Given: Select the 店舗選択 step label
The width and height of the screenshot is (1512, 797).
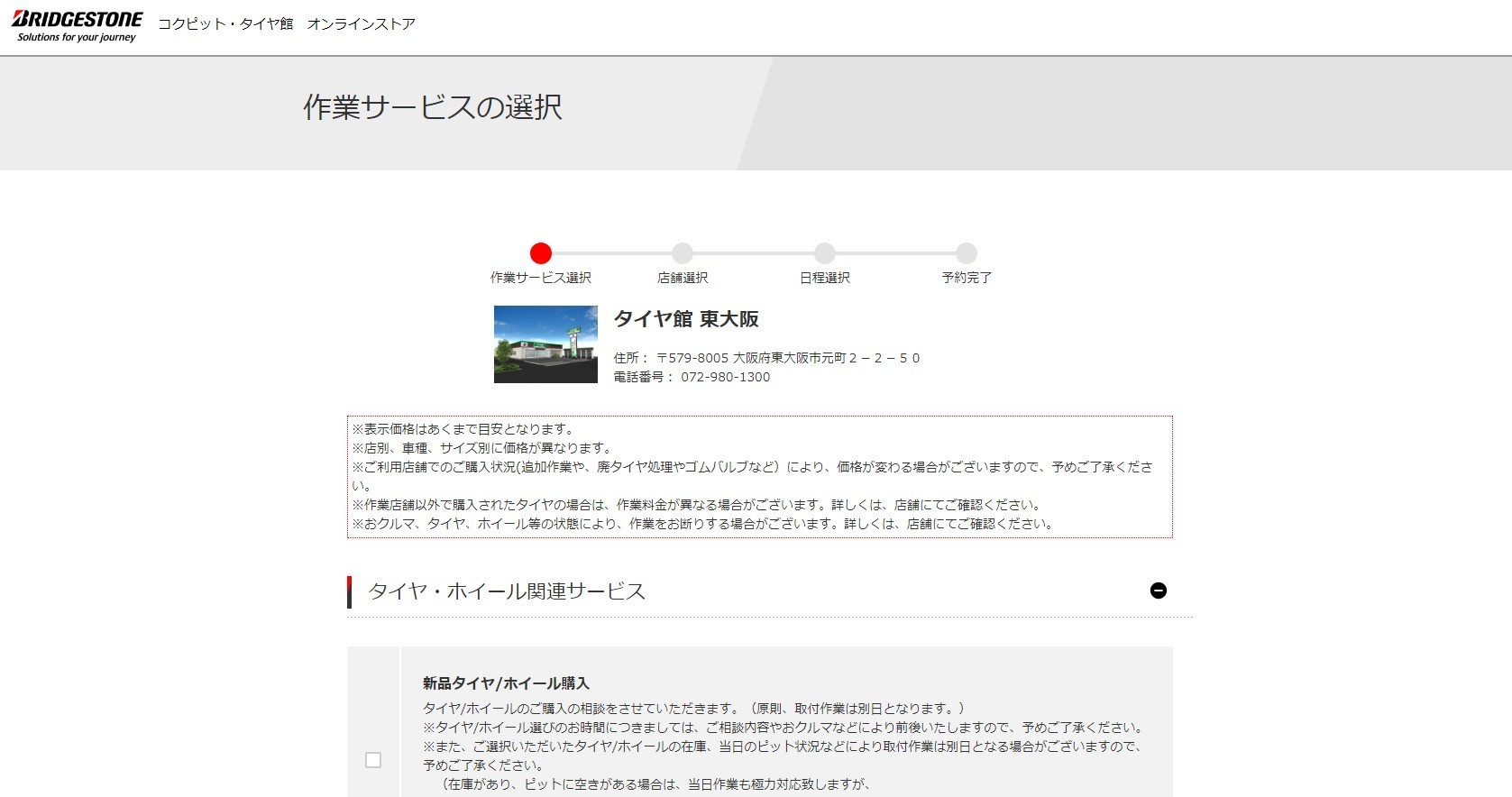Looking at the screenshot, I should coord(683,278).
